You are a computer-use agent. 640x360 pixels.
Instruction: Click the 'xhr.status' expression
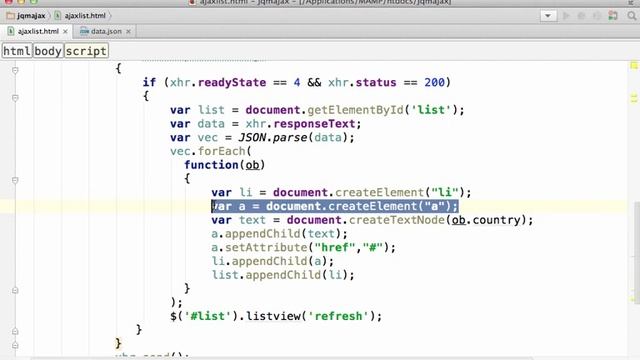click(362, 82)
